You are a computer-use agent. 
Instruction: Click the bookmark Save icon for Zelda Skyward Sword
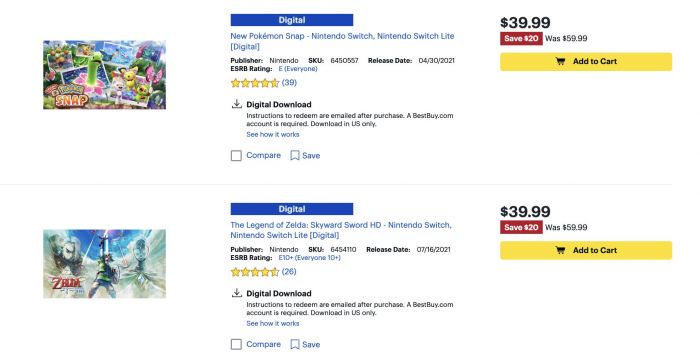(x=295, y=344)
